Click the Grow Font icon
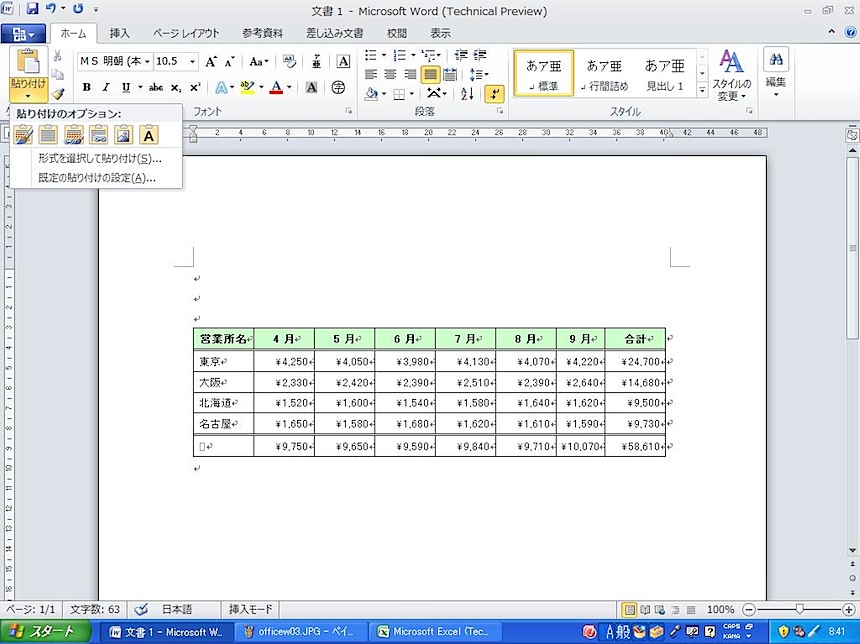This screenshot has height=644, width=860. pyautogui.click(x=211, y=61)
